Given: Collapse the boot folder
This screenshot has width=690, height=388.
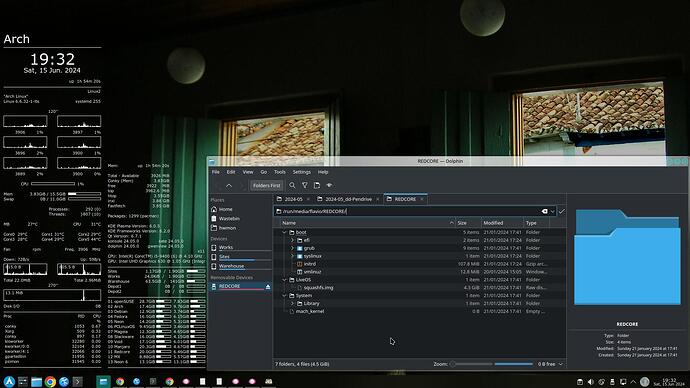Looking at the screenshot, I should [284, 232].
